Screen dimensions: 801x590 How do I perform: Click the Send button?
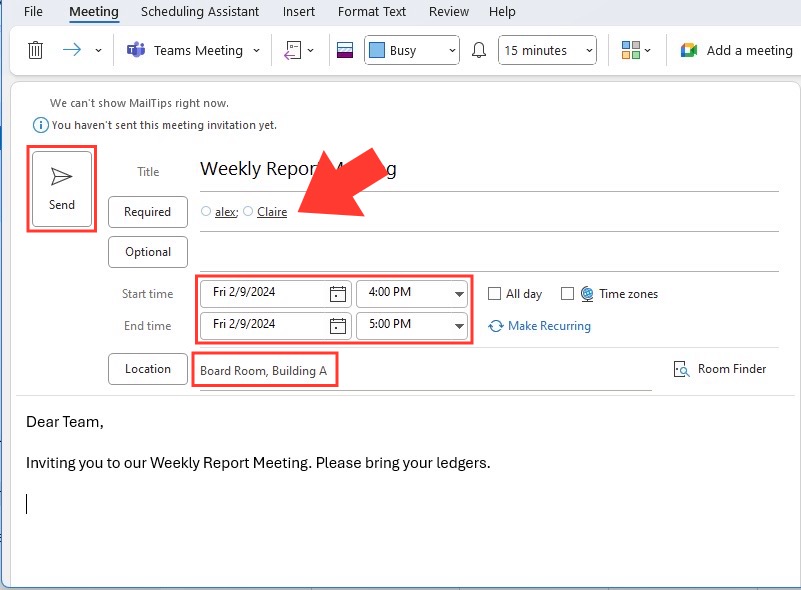(x=62, y=189)
